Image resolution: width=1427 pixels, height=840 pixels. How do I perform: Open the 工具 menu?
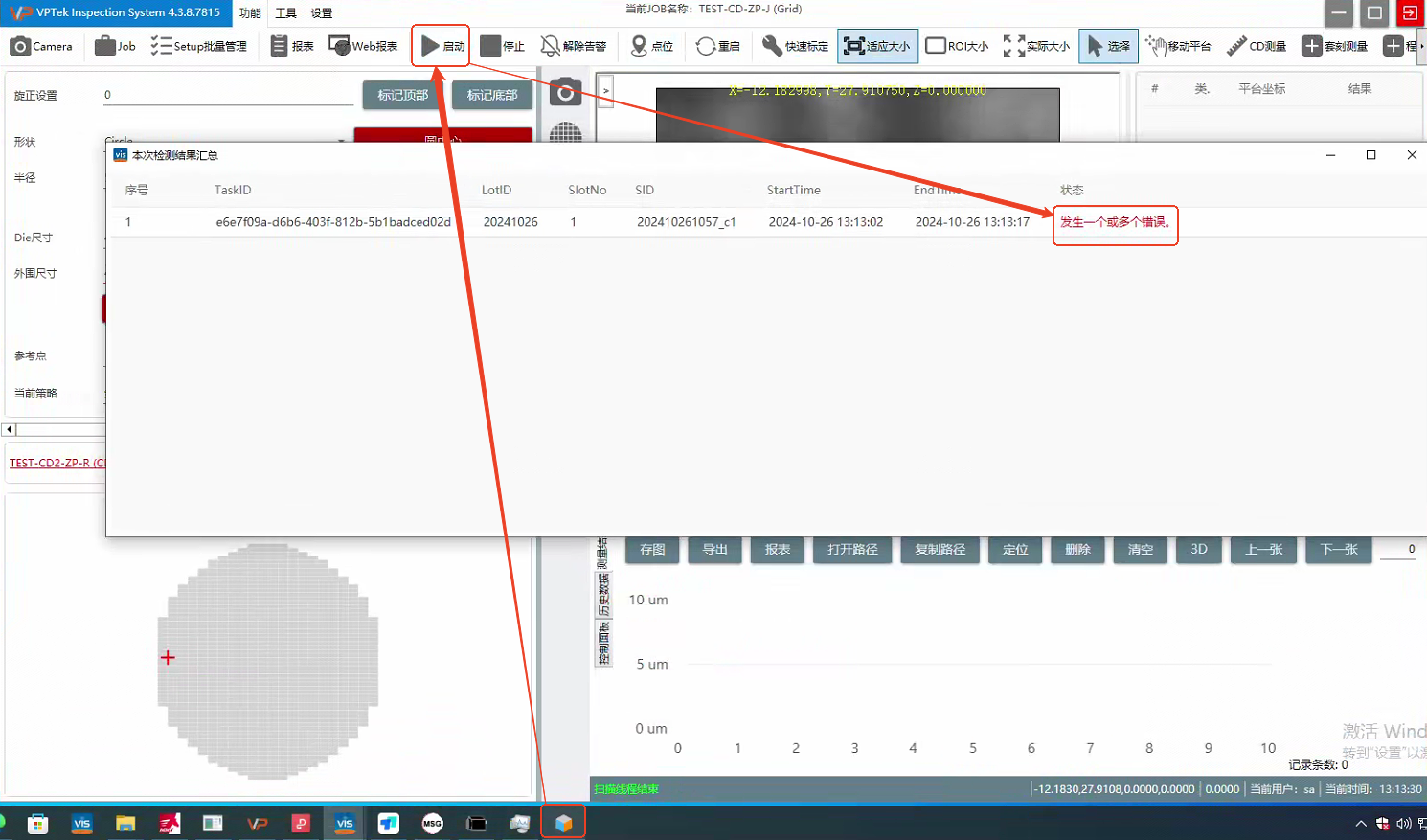pos(285,13)
